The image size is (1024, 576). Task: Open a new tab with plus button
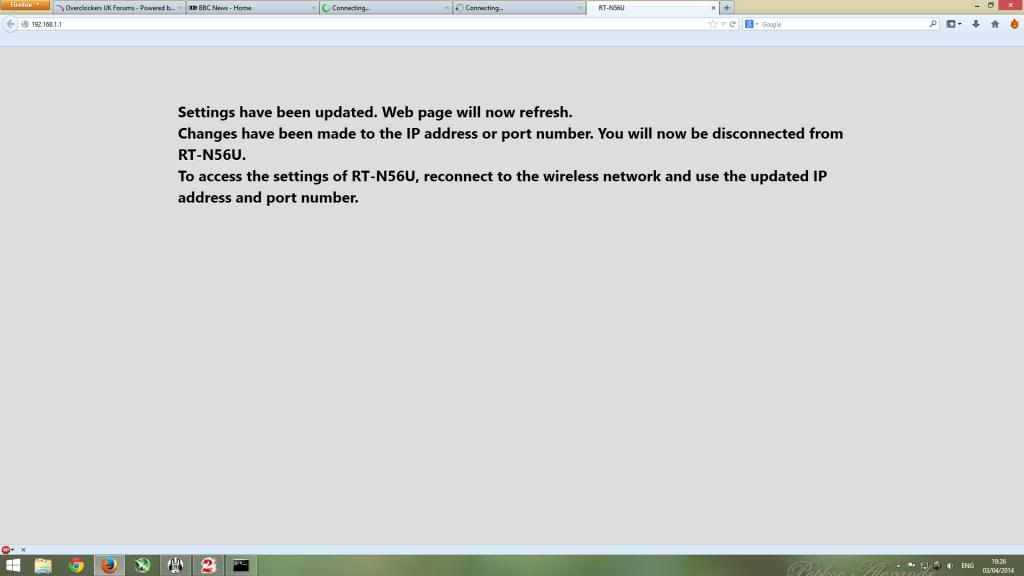pyautogui.click(x=726, y=8)
